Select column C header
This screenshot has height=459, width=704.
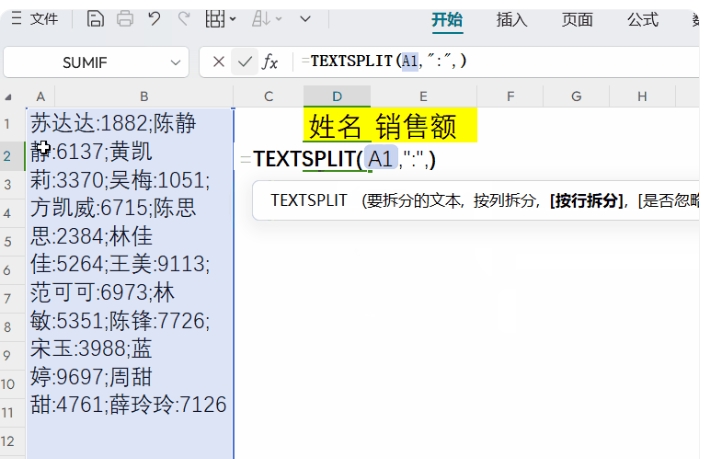tap(268, 97)
